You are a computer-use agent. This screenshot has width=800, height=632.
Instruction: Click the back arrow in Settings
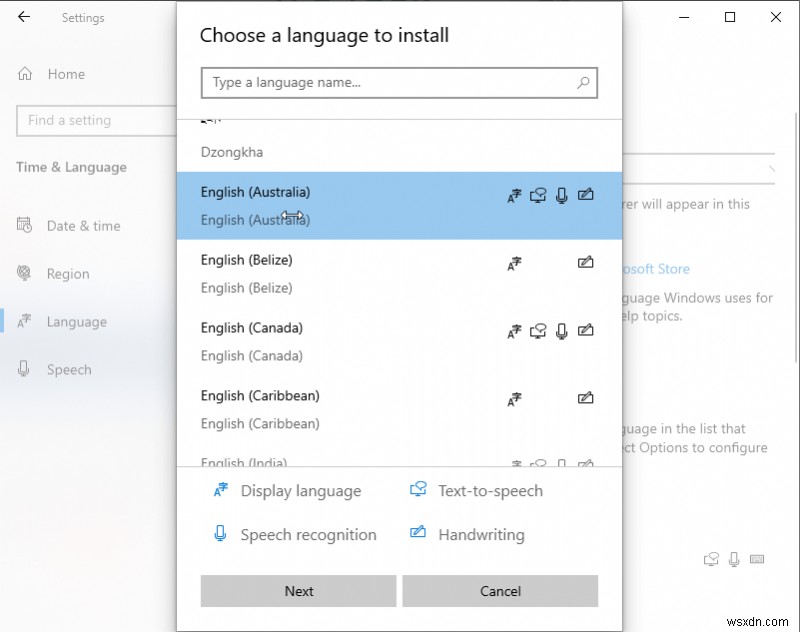pyautogui.click(x=23, y=17)
